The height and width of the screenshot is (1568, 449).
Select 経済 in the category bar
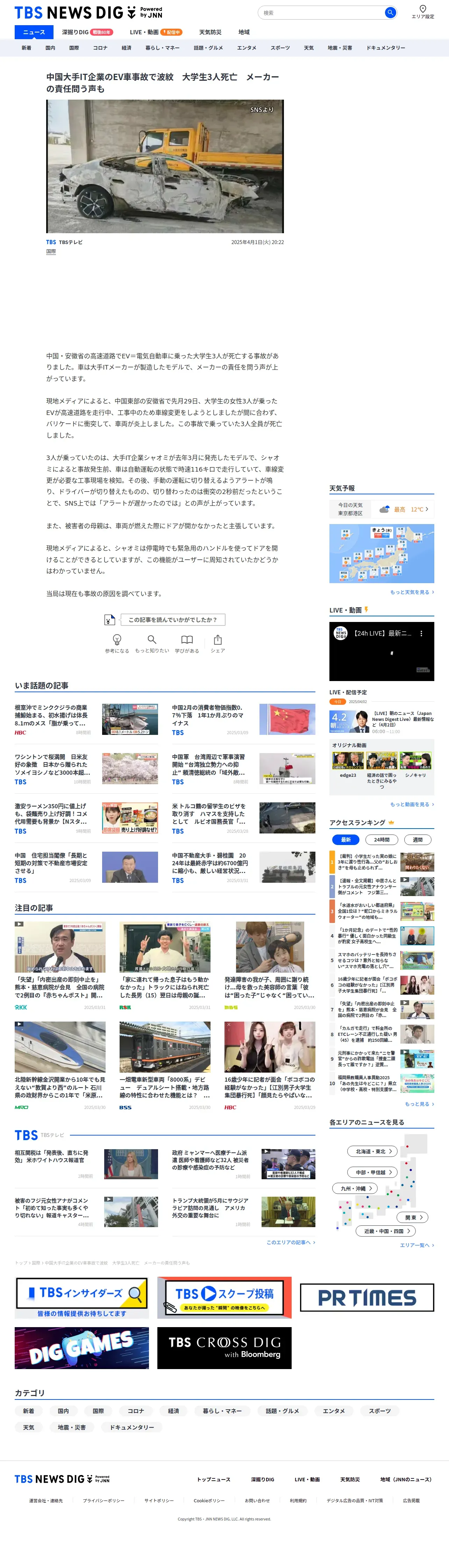126,48
